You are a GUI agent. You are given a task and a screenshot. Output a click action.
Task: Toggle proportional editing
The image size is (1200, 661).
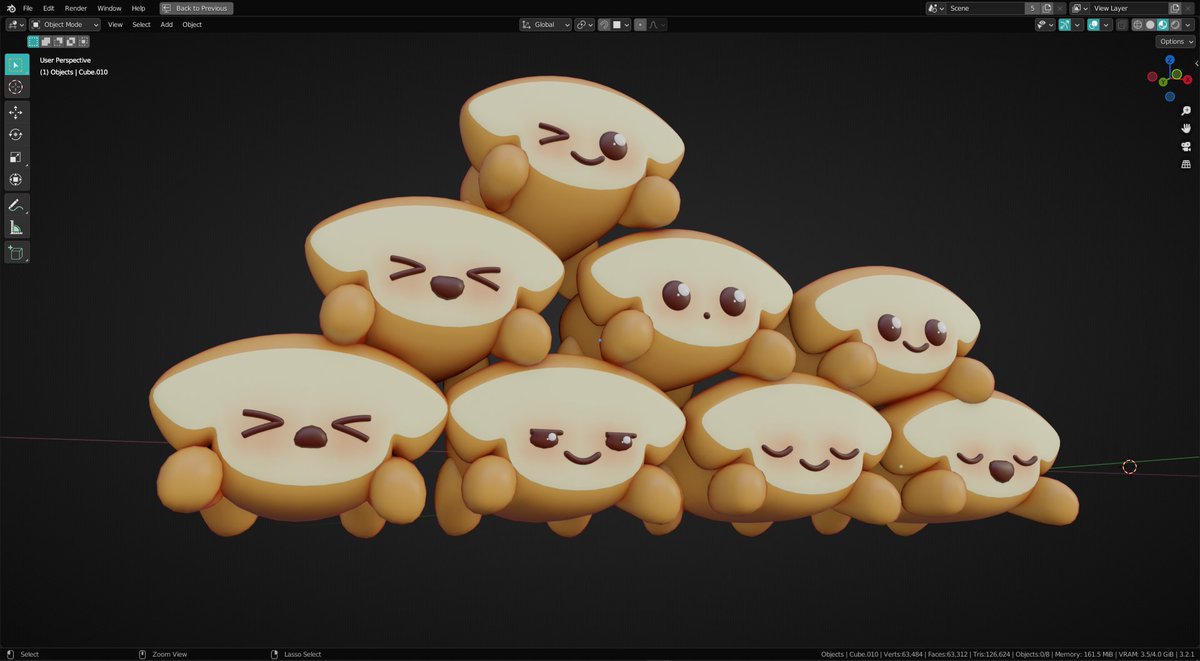(640, 24)
